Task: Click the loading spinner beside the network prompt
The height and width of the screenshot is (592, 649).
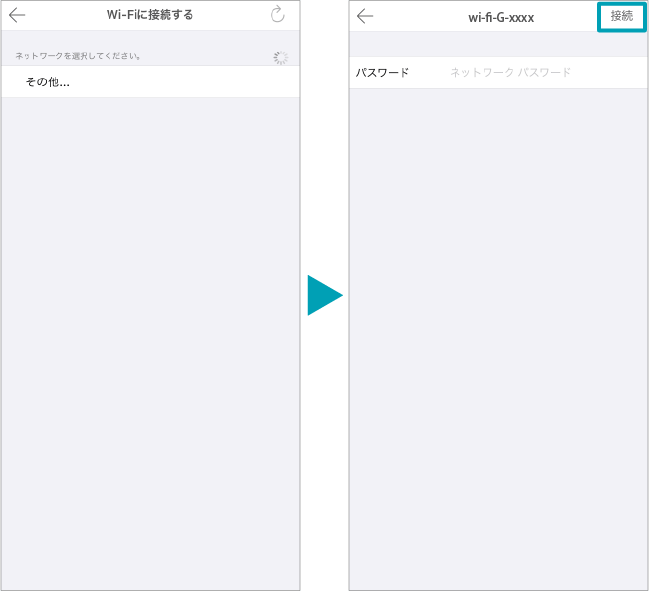Action: click(x=281, y=57)
